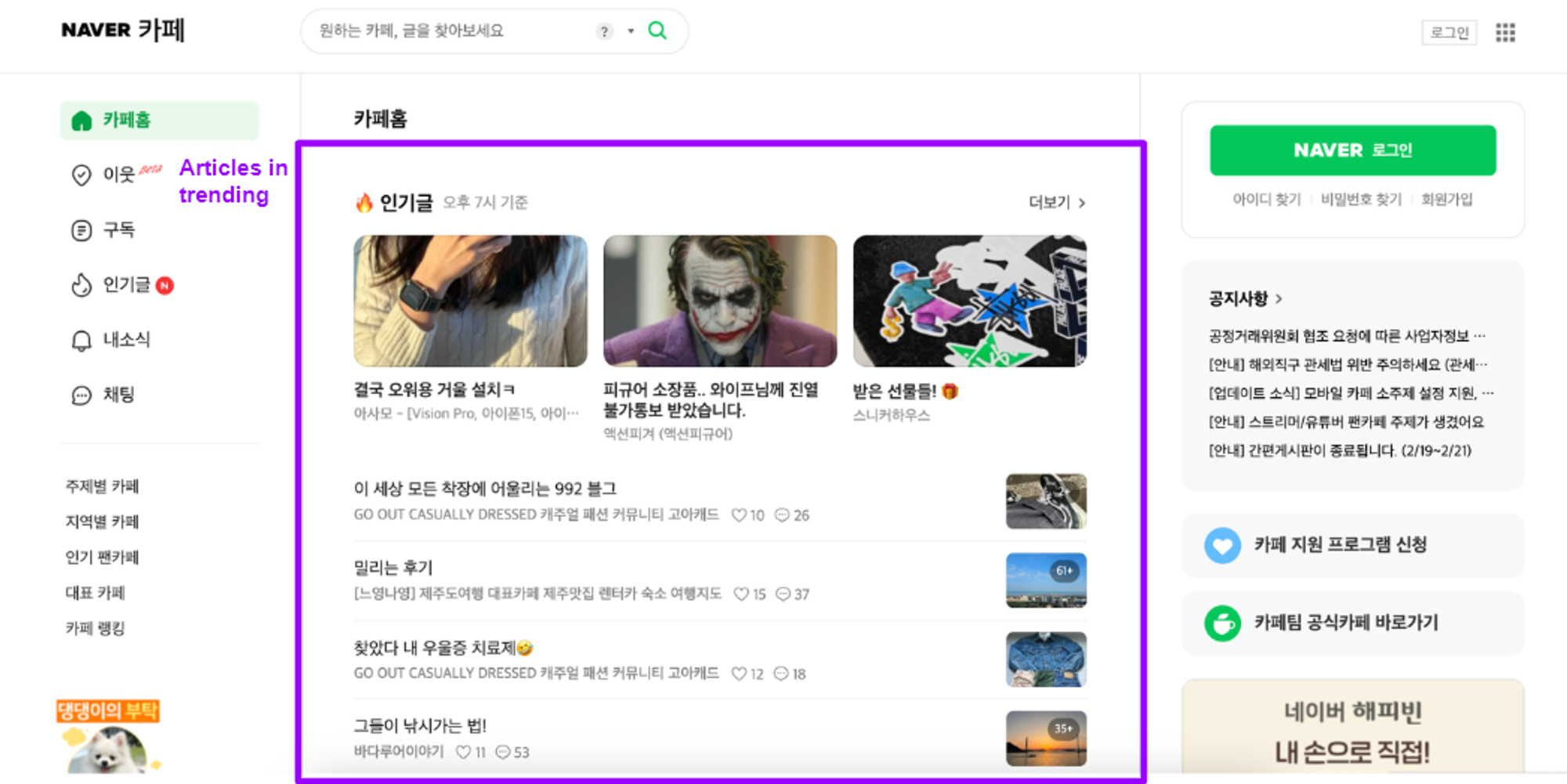This screenshot has width=1567, height=784.
Task: Open the 61+ seaside photo thumbnail
Action: (x=1046, y=580)
